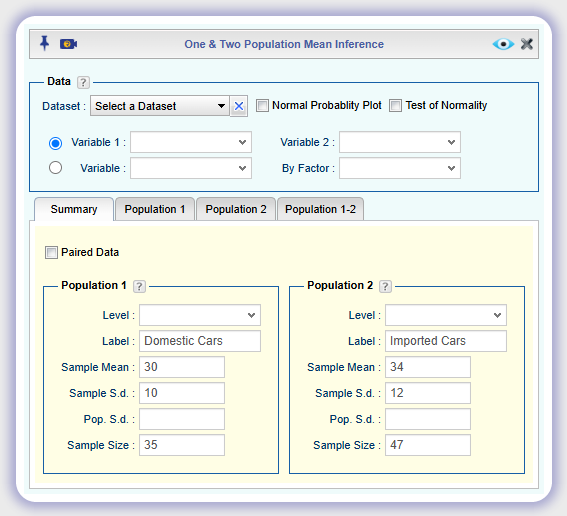Check the Test of Normality box
This screenshot has width=567, height=516.
tap(395, 106)
